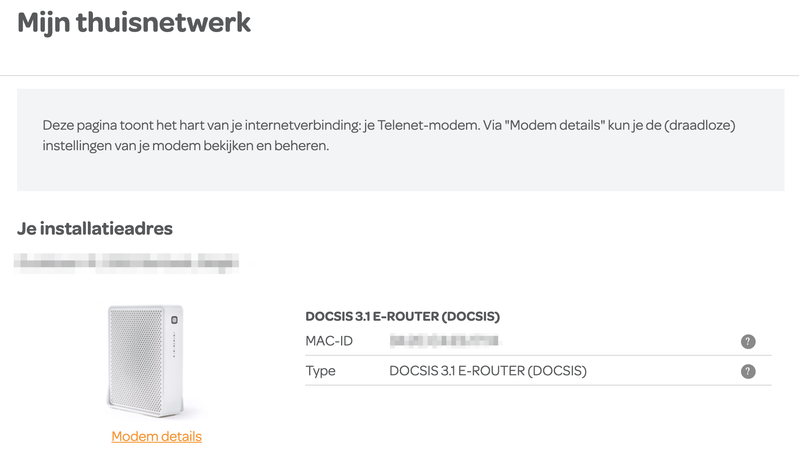Click the MAC-ID label
799x459 pixels.
coord(330,342)
